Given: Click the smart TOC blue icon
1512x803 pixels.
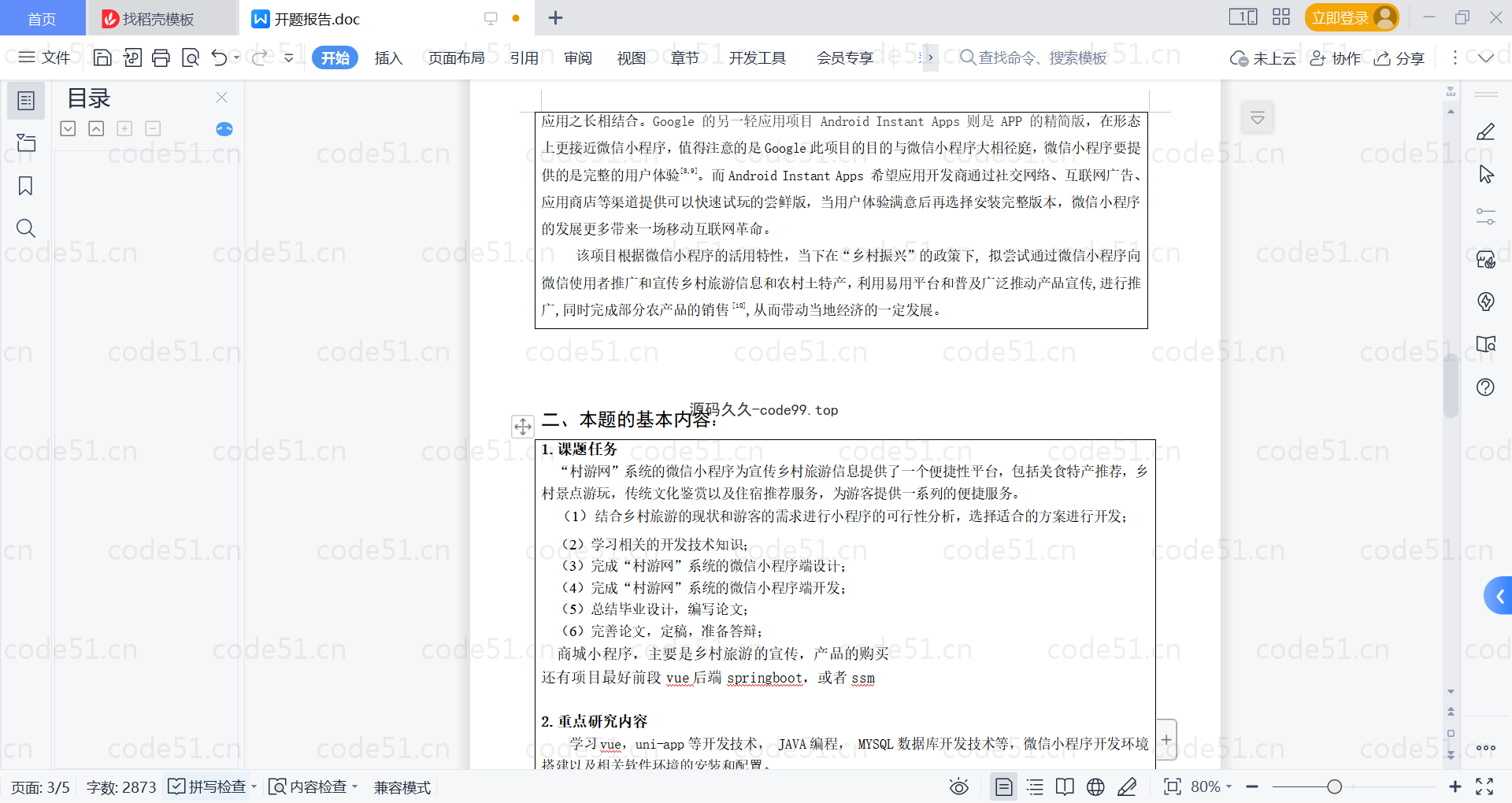Looking at the screenshot, I should coord(224,129).
